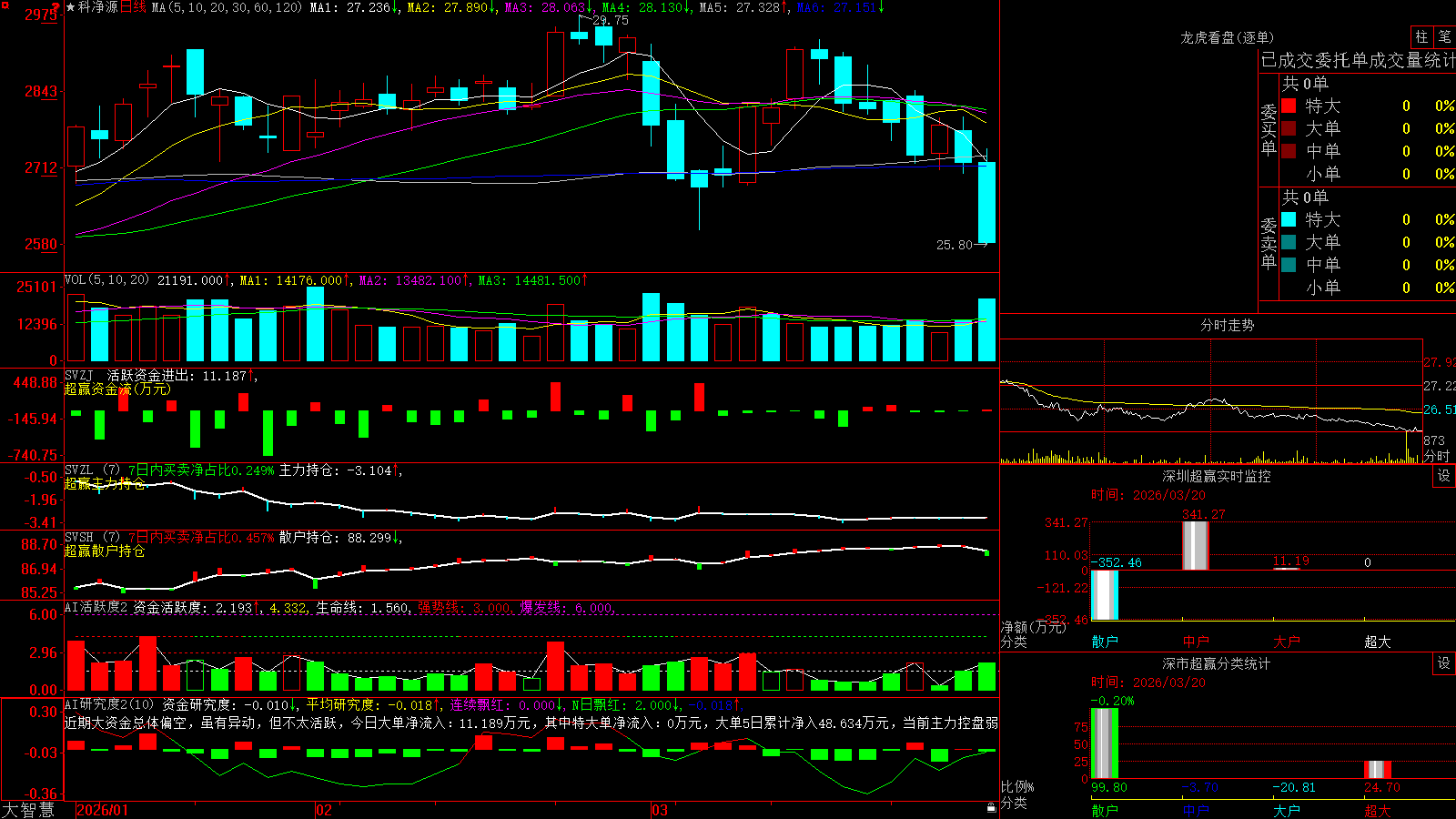Click the 超赢散户持仓 label
The image size is (1456, 819).
(105, 551)
